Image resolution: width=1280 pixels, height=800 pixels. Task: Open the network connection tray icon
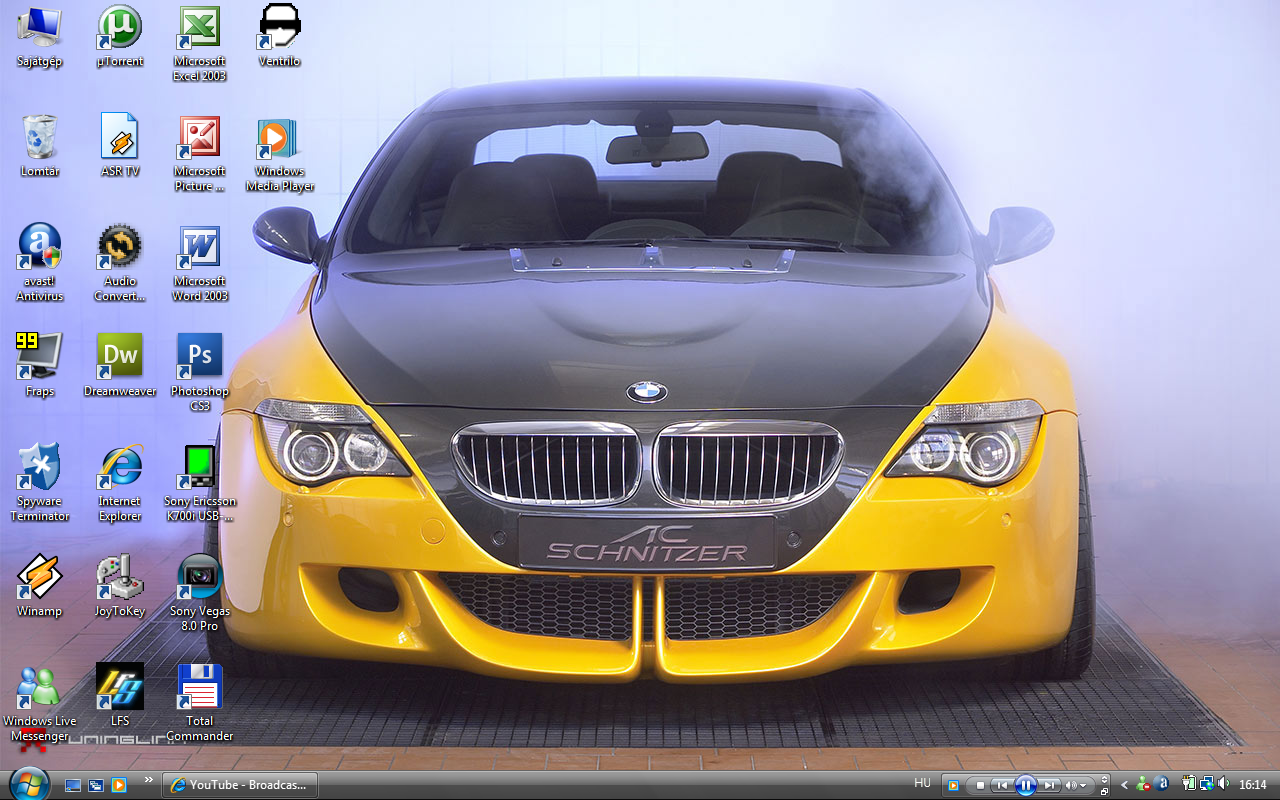pos(1208,784)
